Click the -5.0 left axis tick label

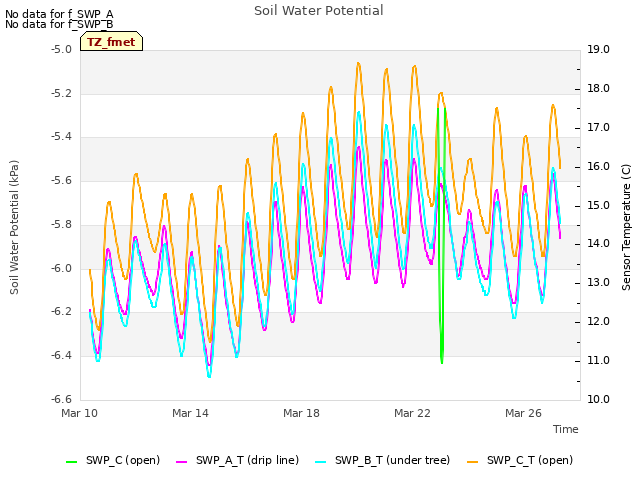[x=61, y=49]
